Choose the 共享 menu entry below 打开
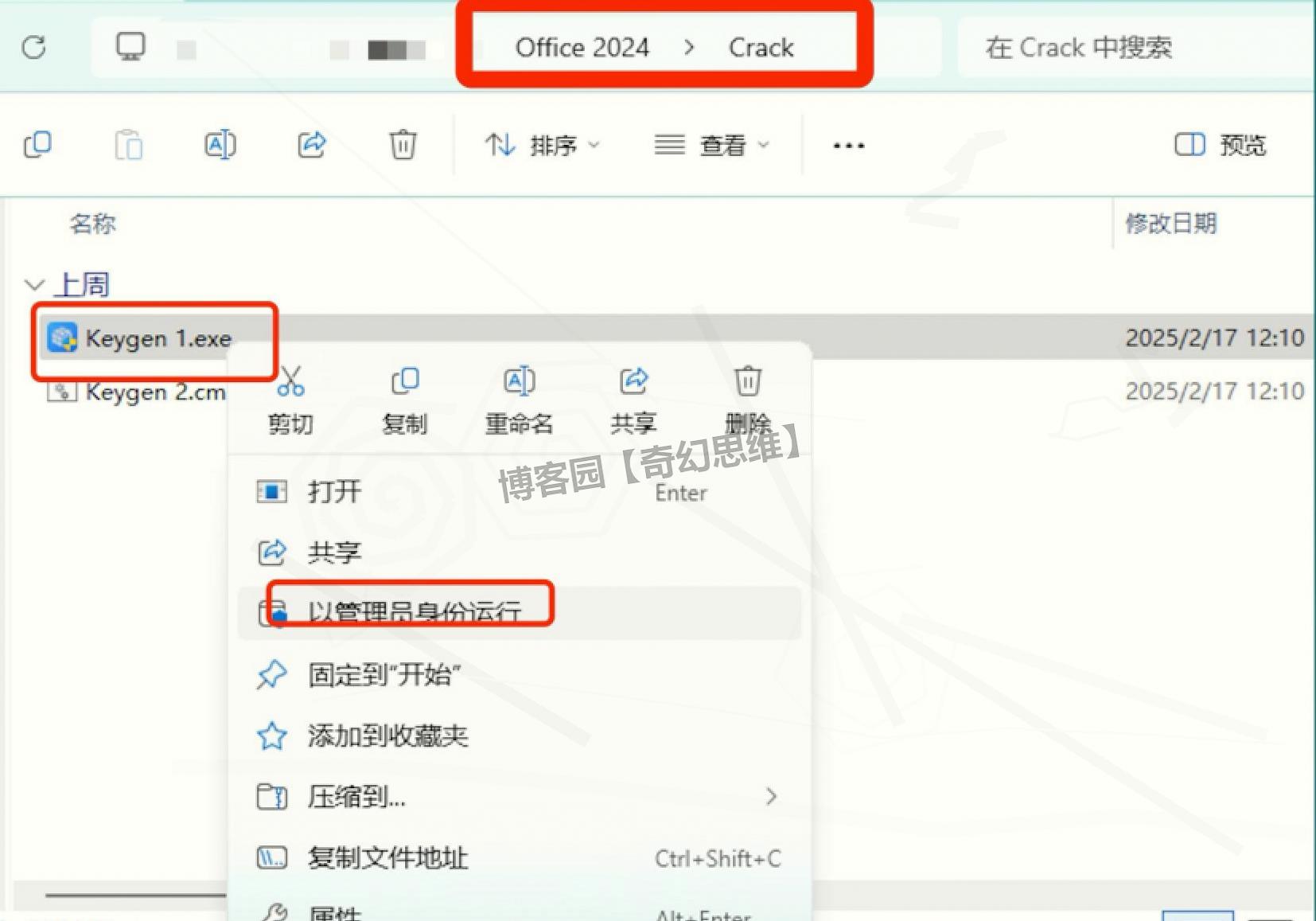This screenshot has width=1316, height=921. coord(519,552)
